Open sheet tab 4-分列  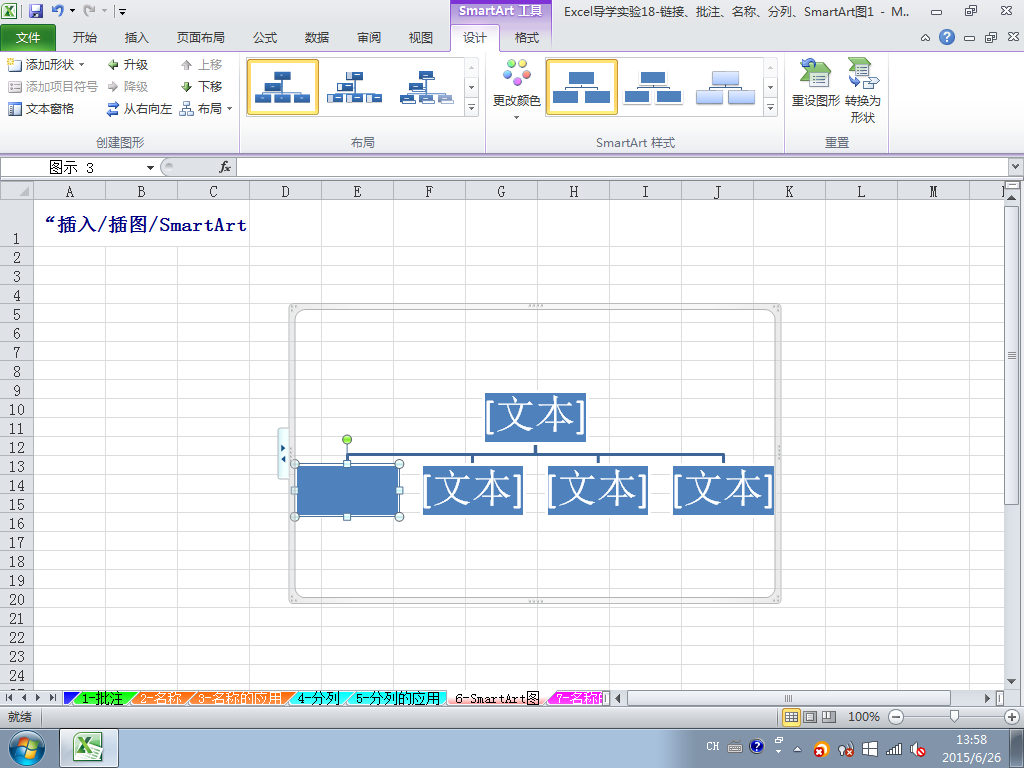click(318, 698)
